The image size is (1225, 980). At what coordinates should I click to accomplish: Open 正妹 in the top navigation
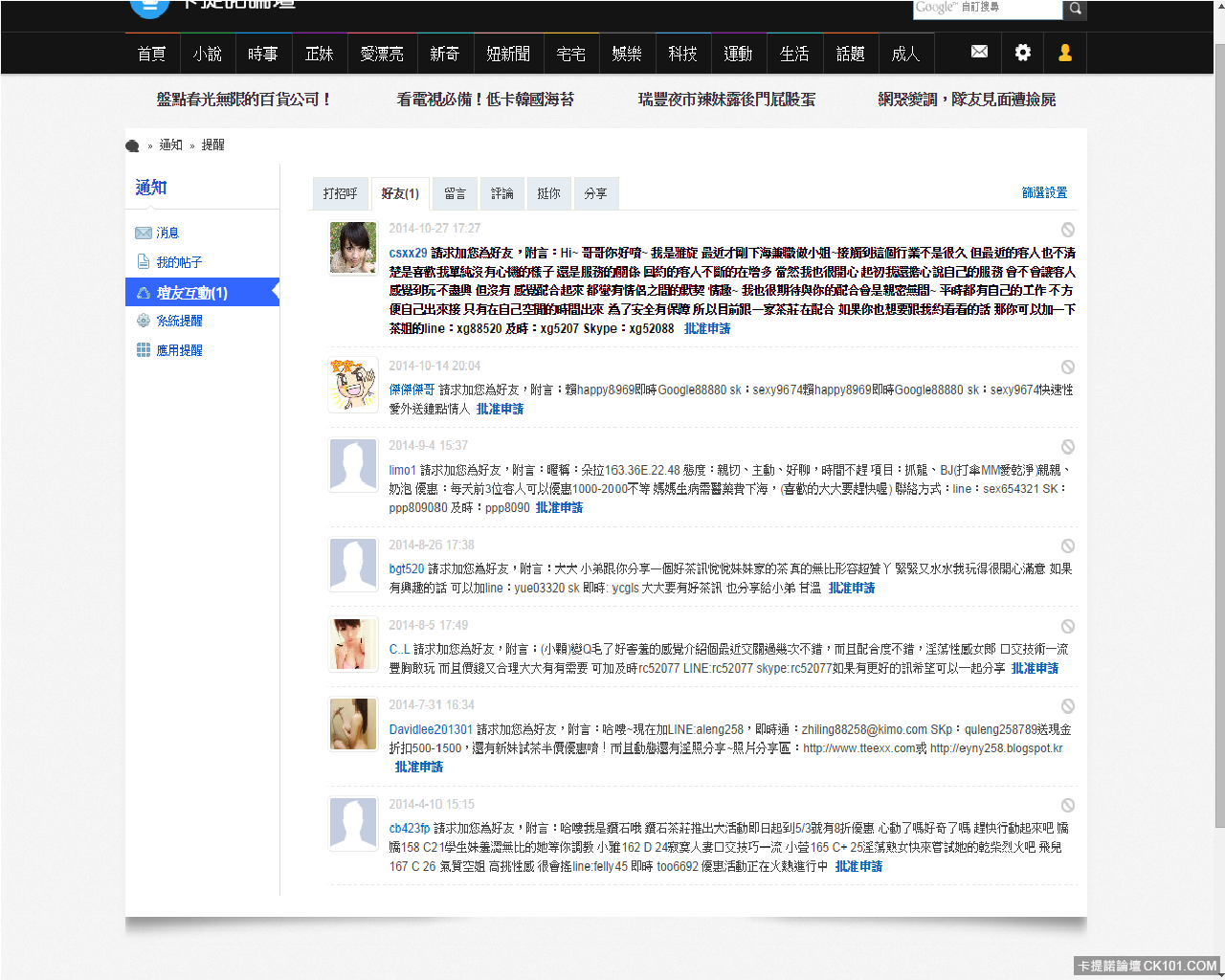[x=319, y=54]
